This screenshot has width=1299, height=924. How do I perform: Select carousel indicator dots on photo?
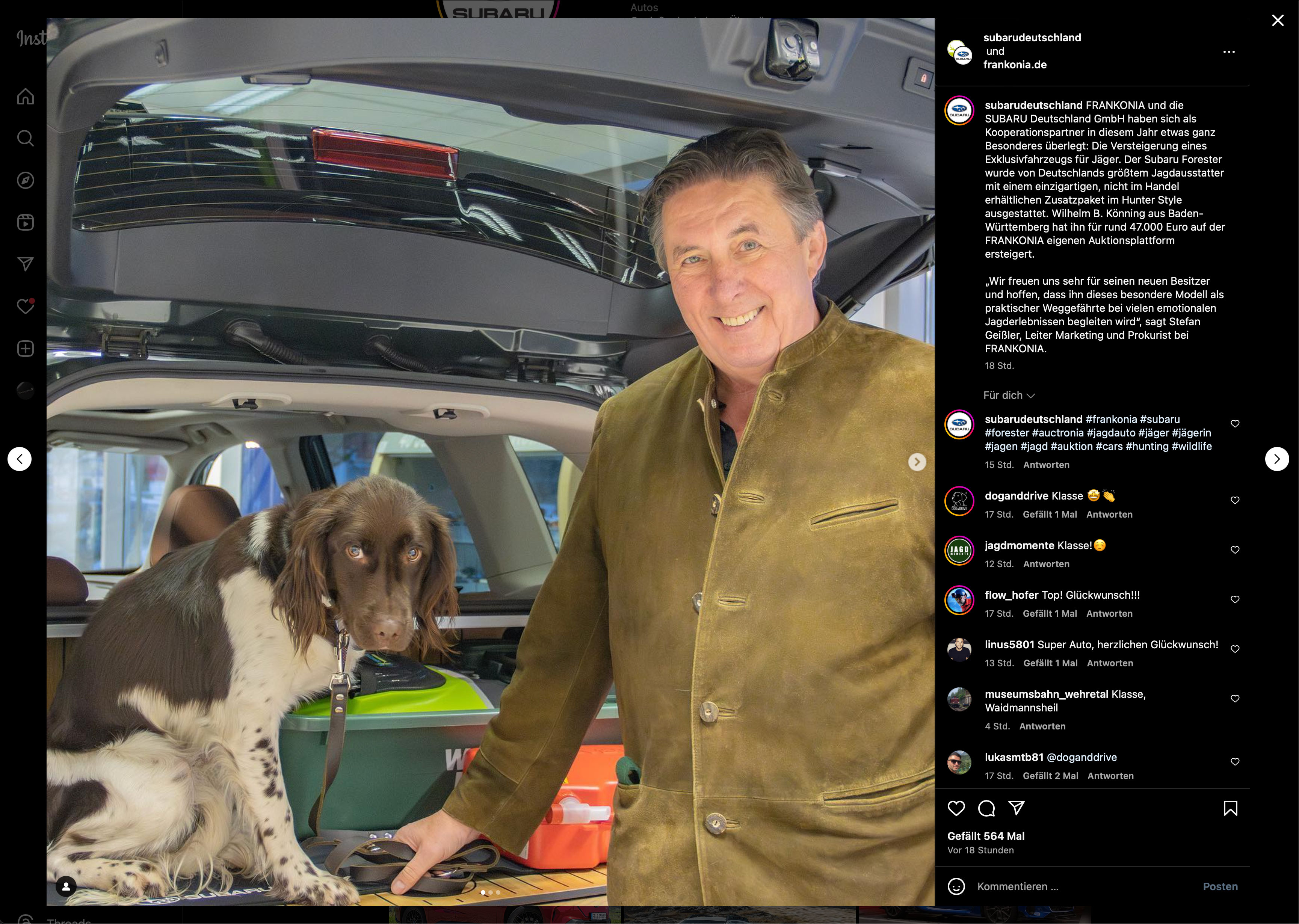tap(491, 892)
